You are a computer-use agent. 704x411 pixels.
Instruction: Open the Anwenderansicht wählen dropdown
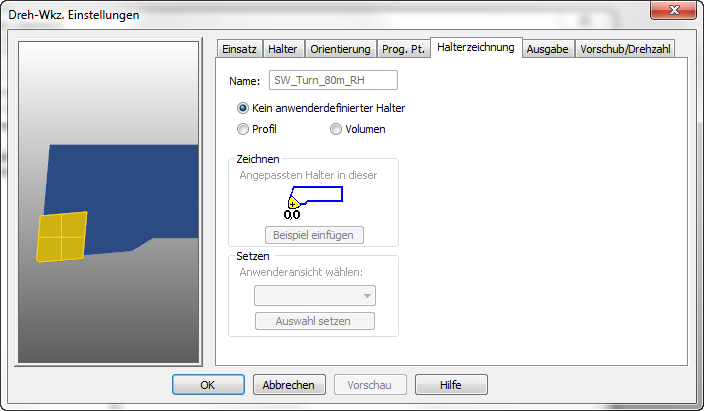pos(315,296)
